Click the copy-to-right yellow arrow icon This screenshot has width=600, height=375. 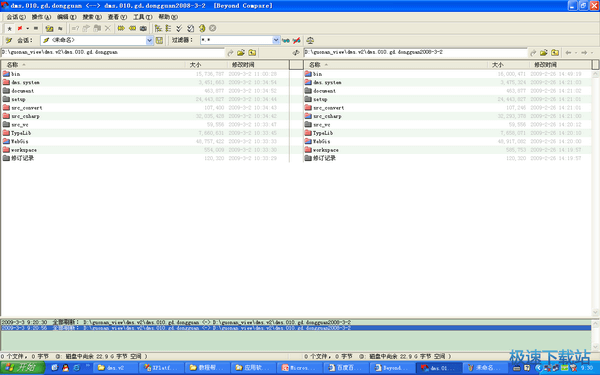121,28
